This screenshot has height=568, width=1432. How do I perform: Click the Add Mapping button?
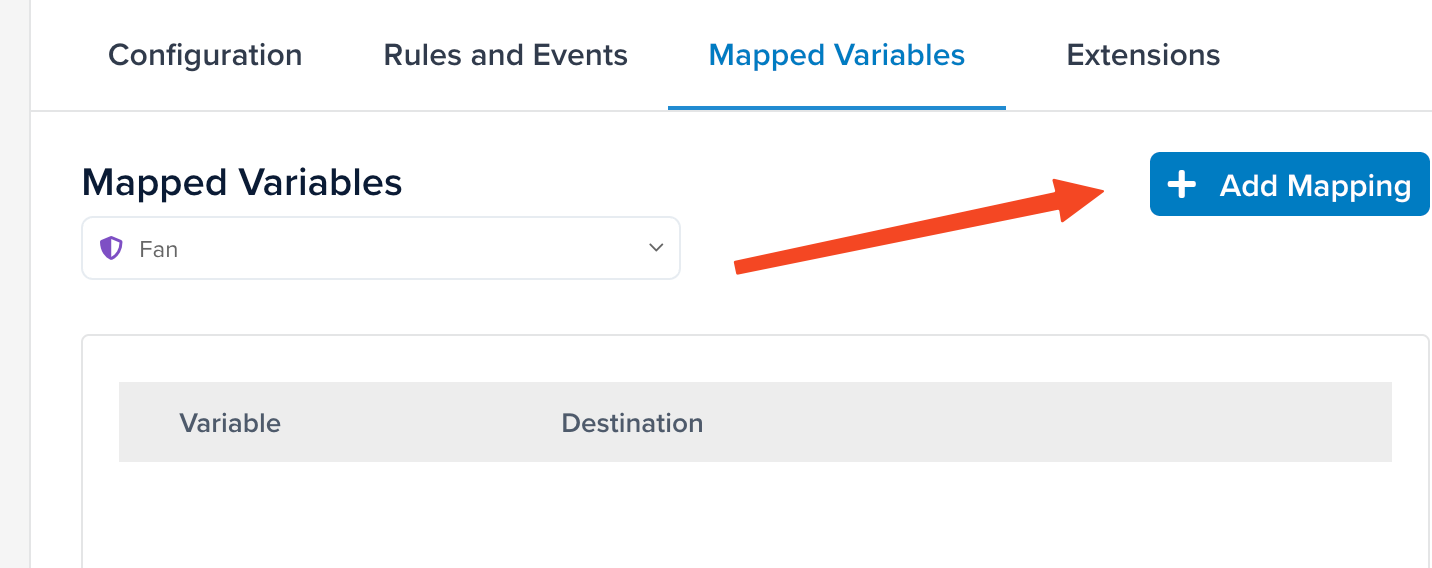(x=1290, y=184)
